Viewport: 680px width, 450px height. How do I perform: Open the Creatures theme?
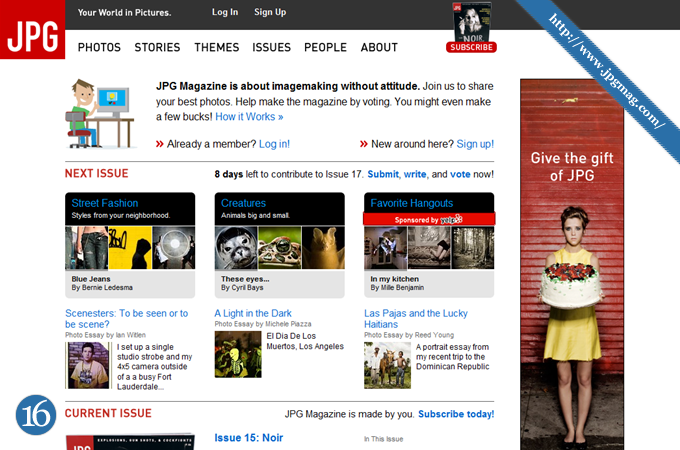click(x=243, y=203)
